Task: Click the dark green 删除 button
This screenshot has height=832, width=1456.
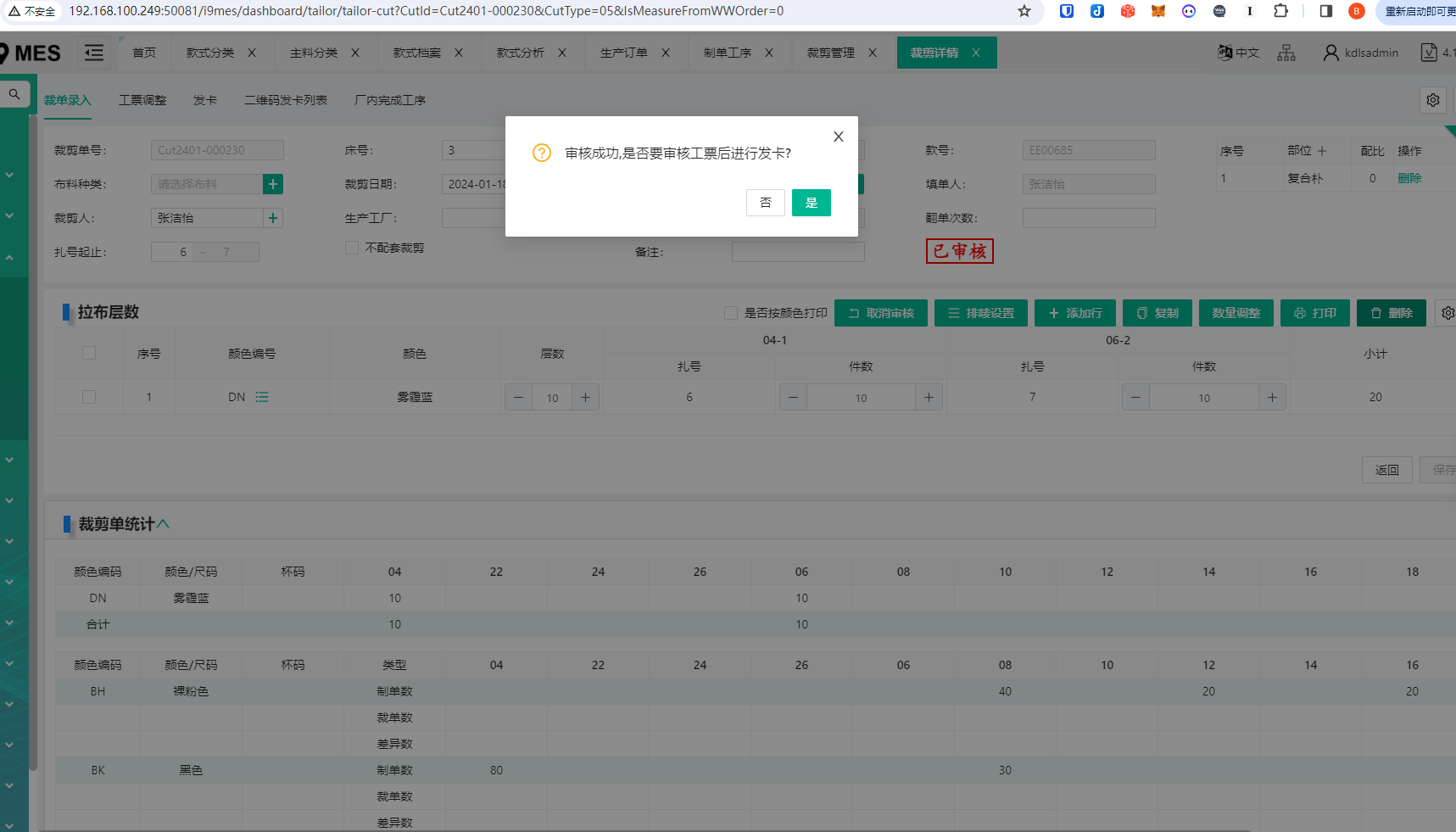Action: pyautogui.click(x=1392, y=313)
